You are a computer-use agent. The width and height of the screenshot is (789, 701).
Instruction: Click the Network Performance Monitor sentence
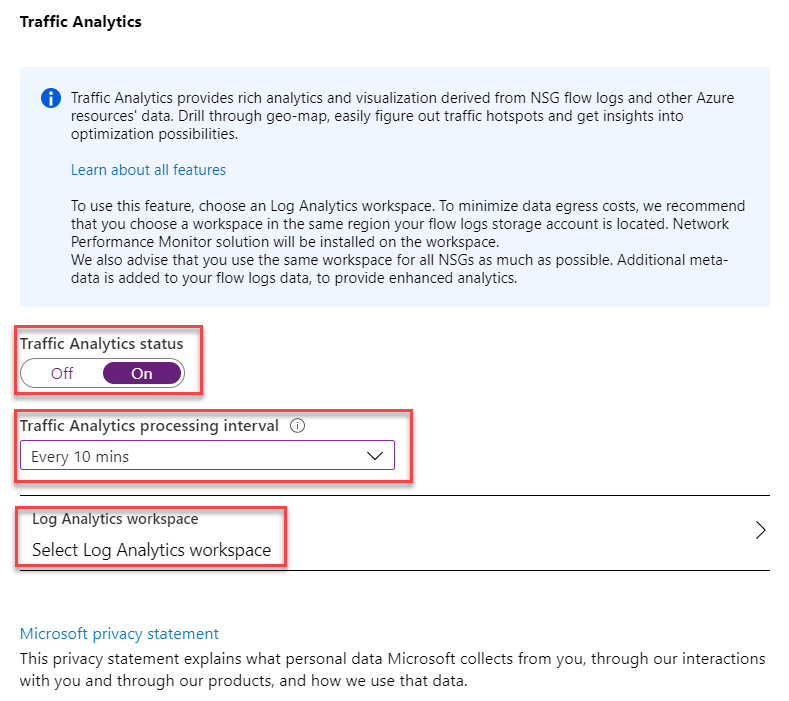pos(400,233)
